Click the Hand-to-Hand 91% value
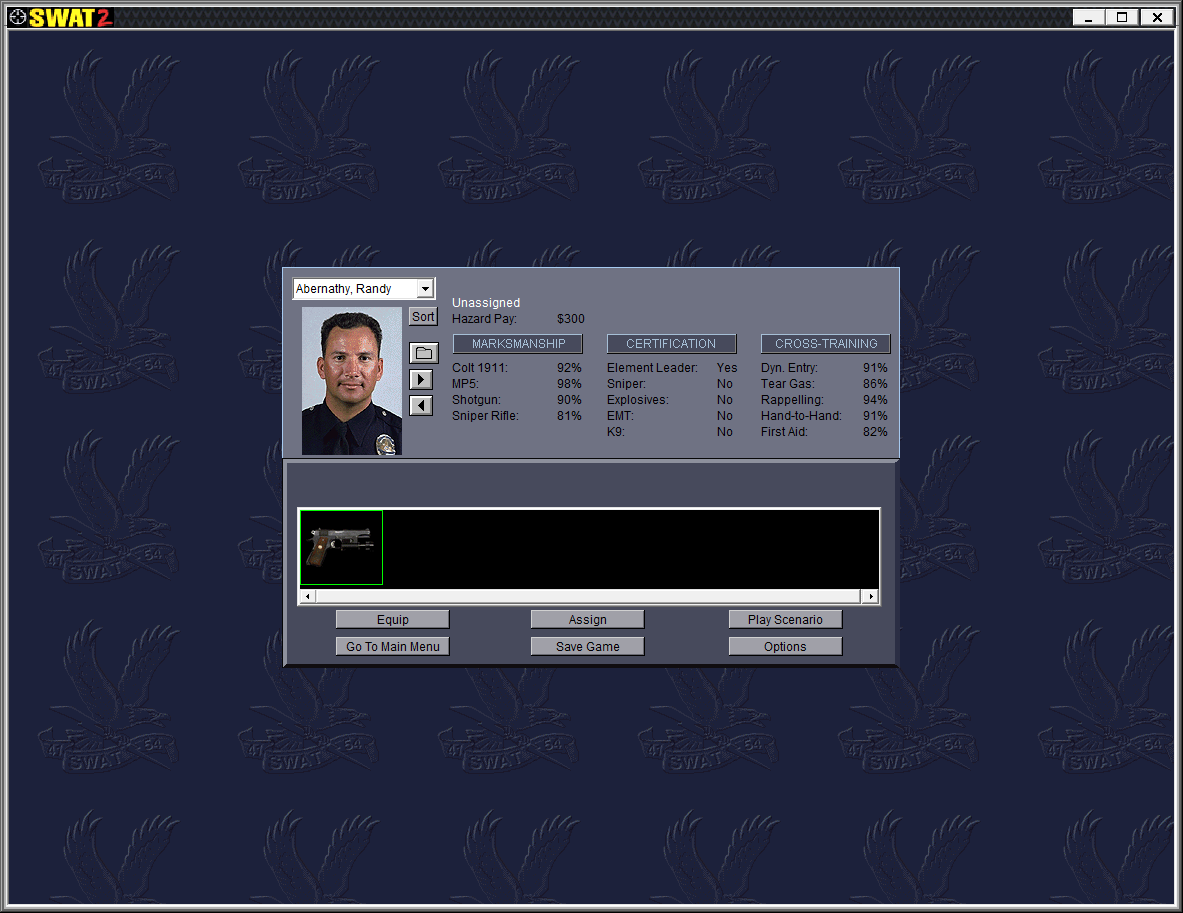Viewport: 1183px width, 913px height. (875, 416)
